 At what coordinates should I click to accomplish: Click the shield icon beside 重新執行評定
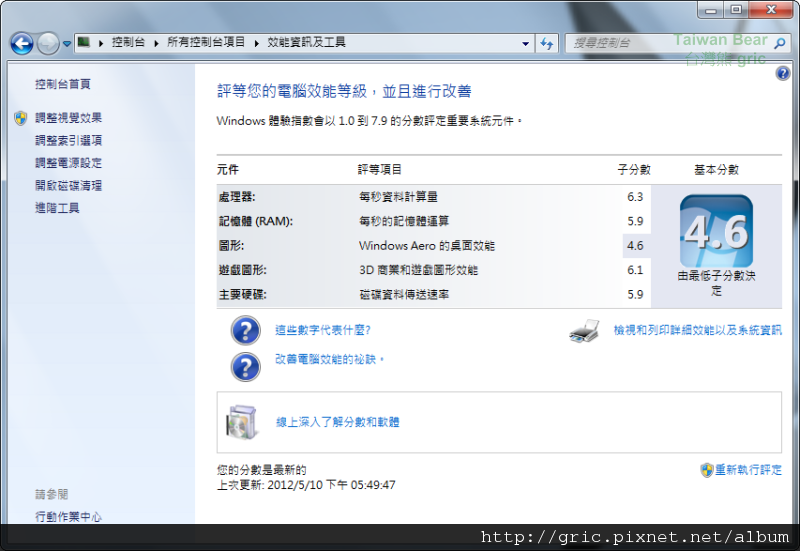click(707, 470)
